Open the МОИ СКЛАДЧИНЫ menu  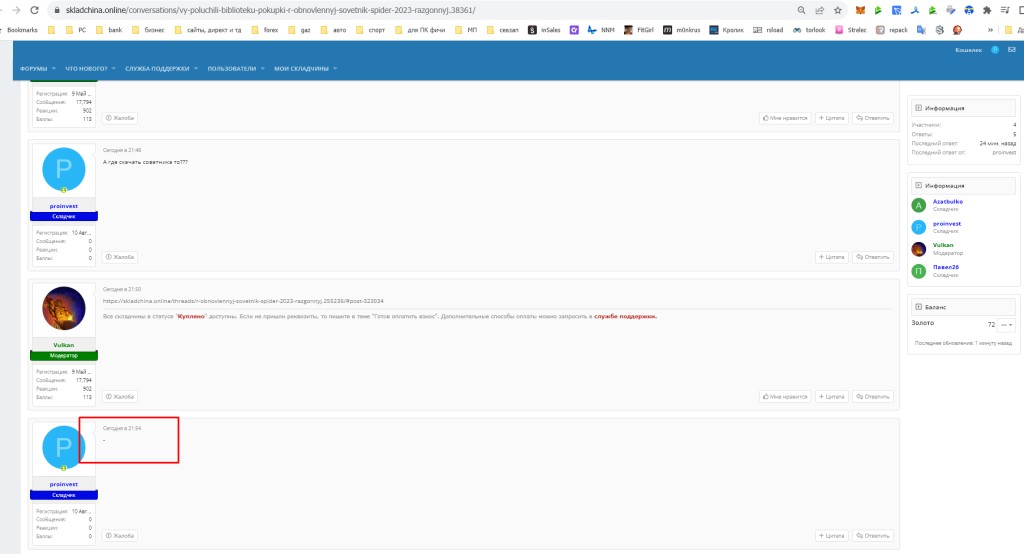tap(301, 69)
